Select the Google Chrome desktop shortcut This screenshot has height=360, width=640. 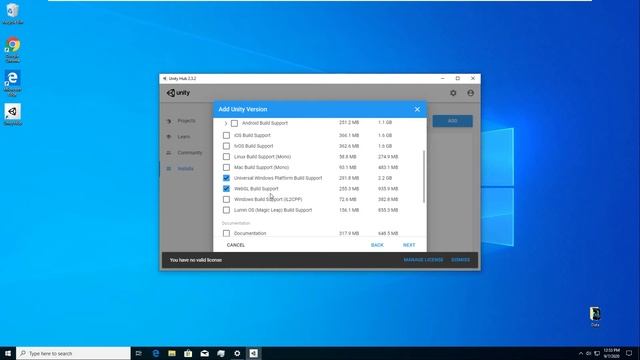tap(13, 50)
